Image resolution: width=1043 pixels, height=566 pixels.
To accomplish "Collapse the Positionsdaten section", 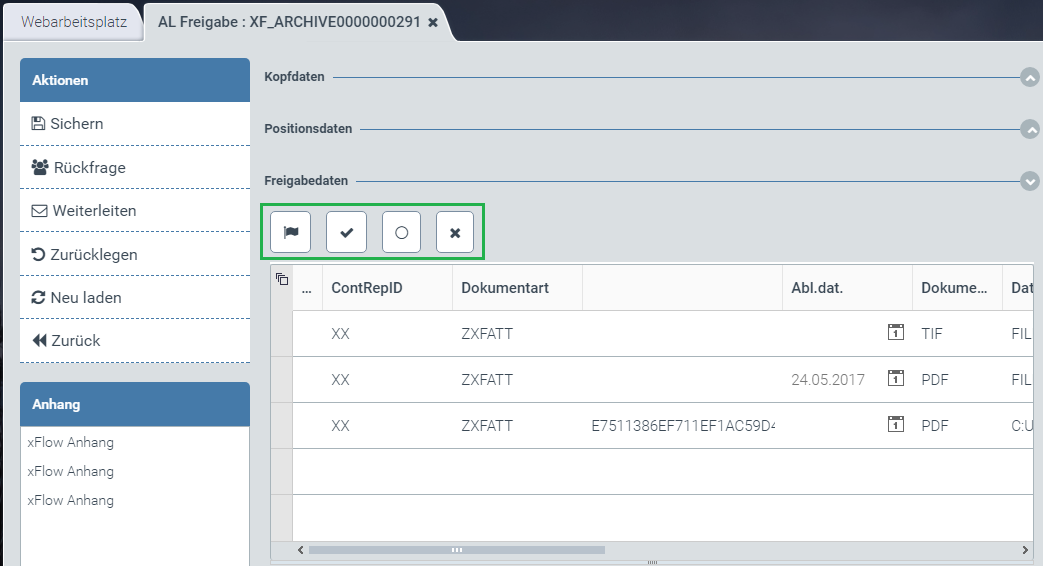I will (1029, 129).
